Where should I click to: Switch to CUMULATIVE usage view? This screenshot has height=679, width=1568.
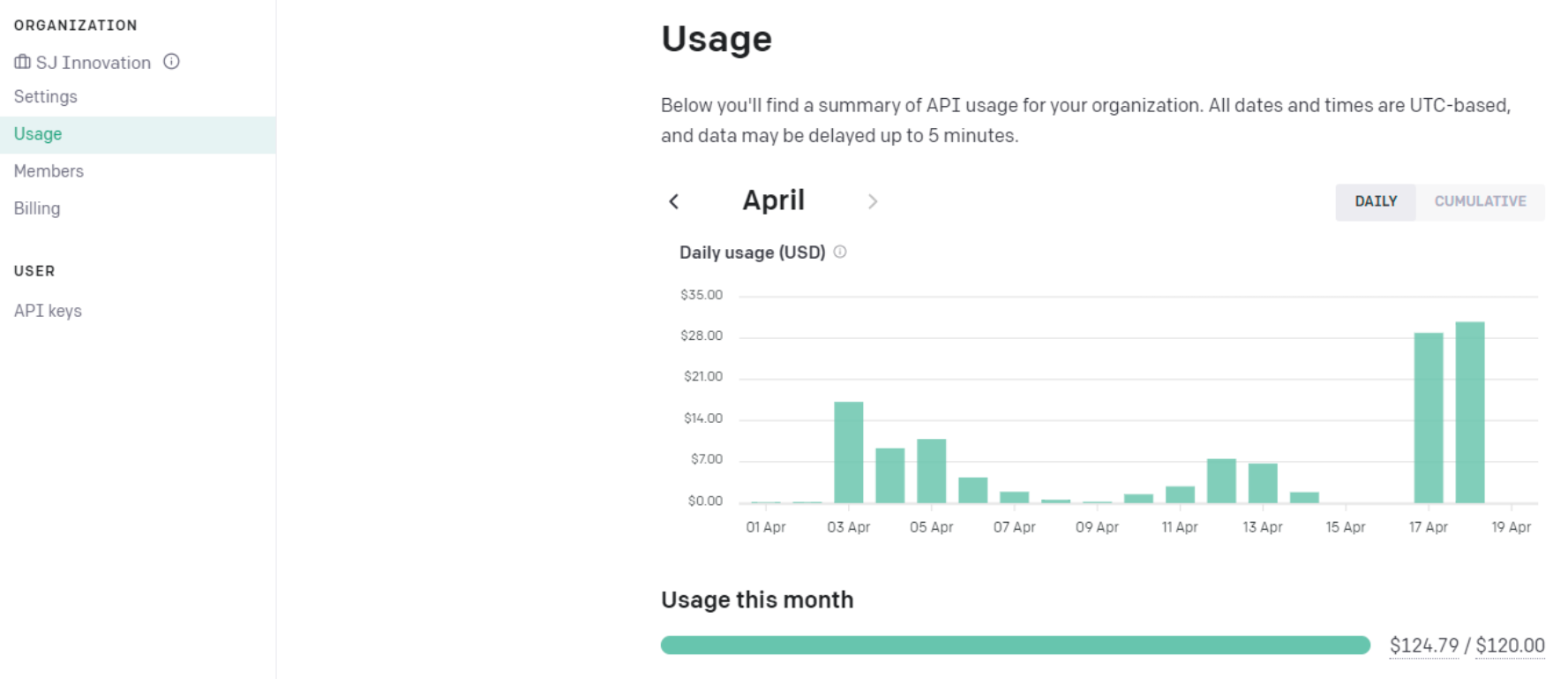coord(1481,201)
